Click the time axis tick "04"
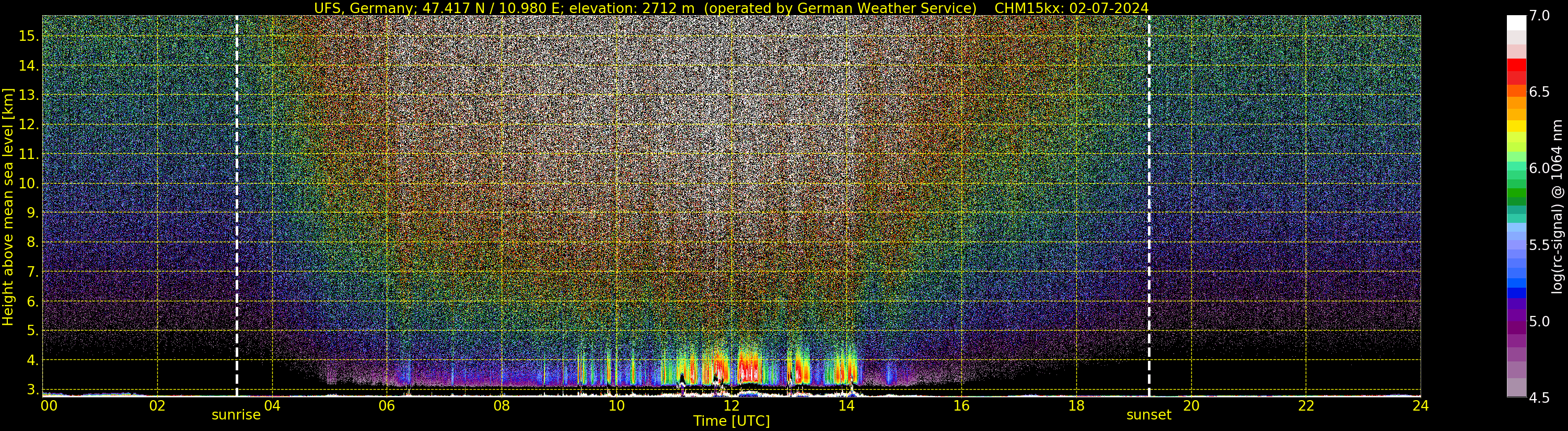The image size is (1568, 431). [x=272, y=406]
